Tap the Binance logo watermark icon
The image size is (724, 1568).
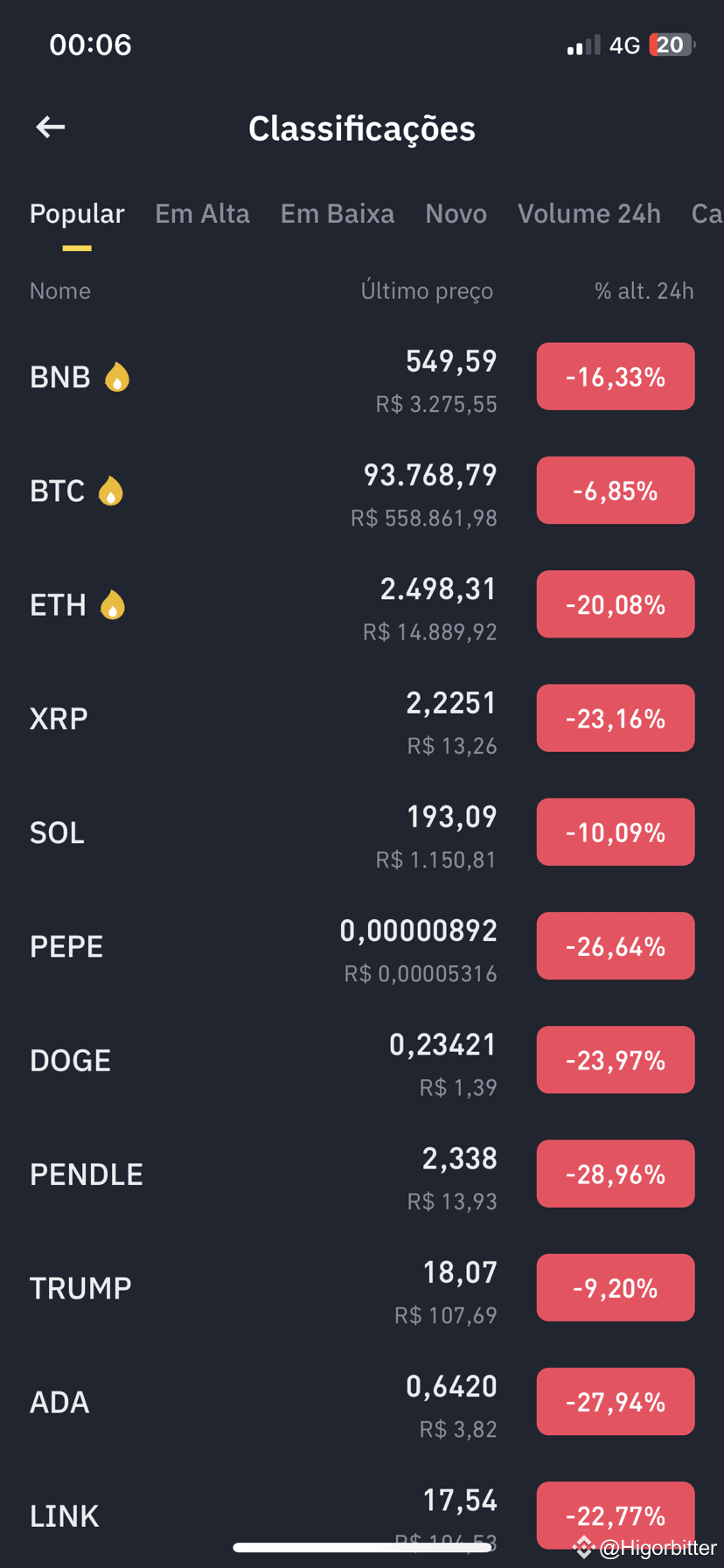click(x=583, y=1548)
